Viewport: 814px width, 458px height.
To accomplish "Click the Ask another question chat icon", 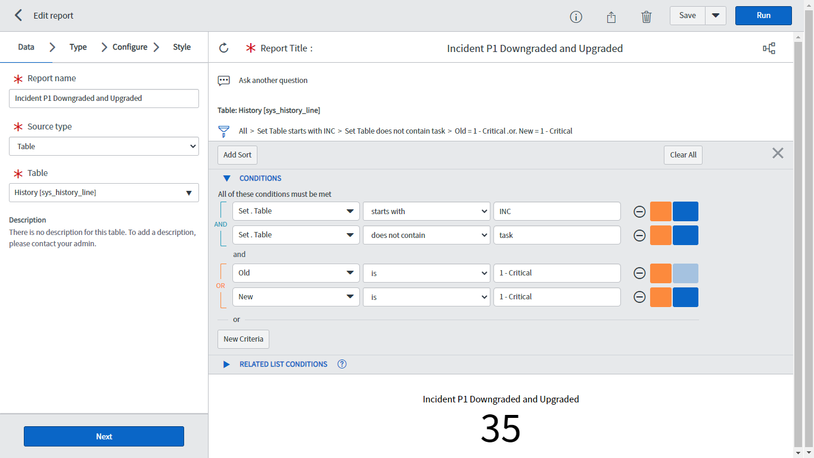I will (x=224, y=80).
